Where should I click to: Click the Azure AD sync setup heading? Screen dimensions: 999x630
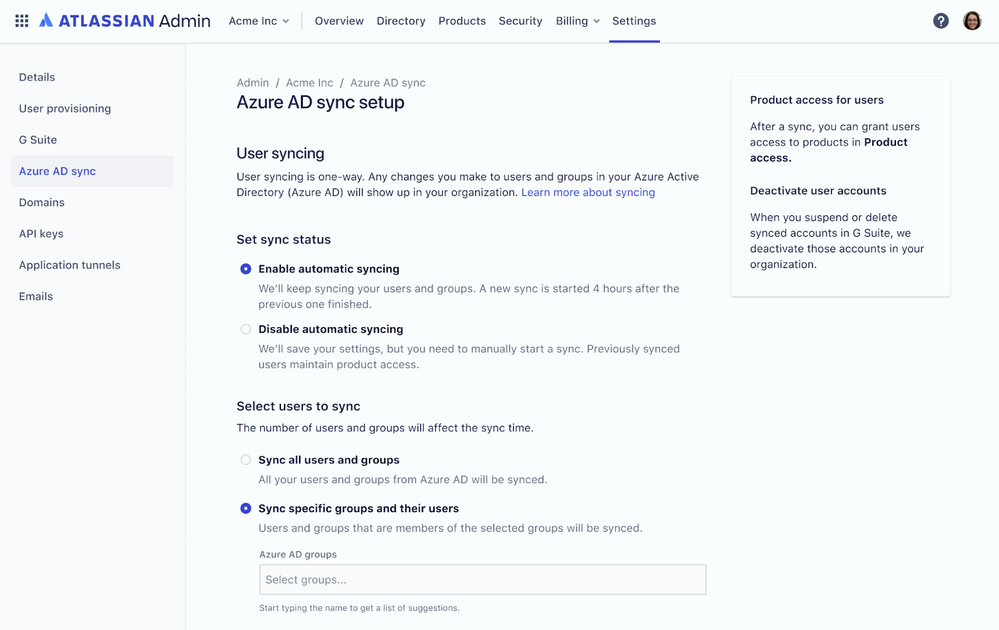(320, 102)
